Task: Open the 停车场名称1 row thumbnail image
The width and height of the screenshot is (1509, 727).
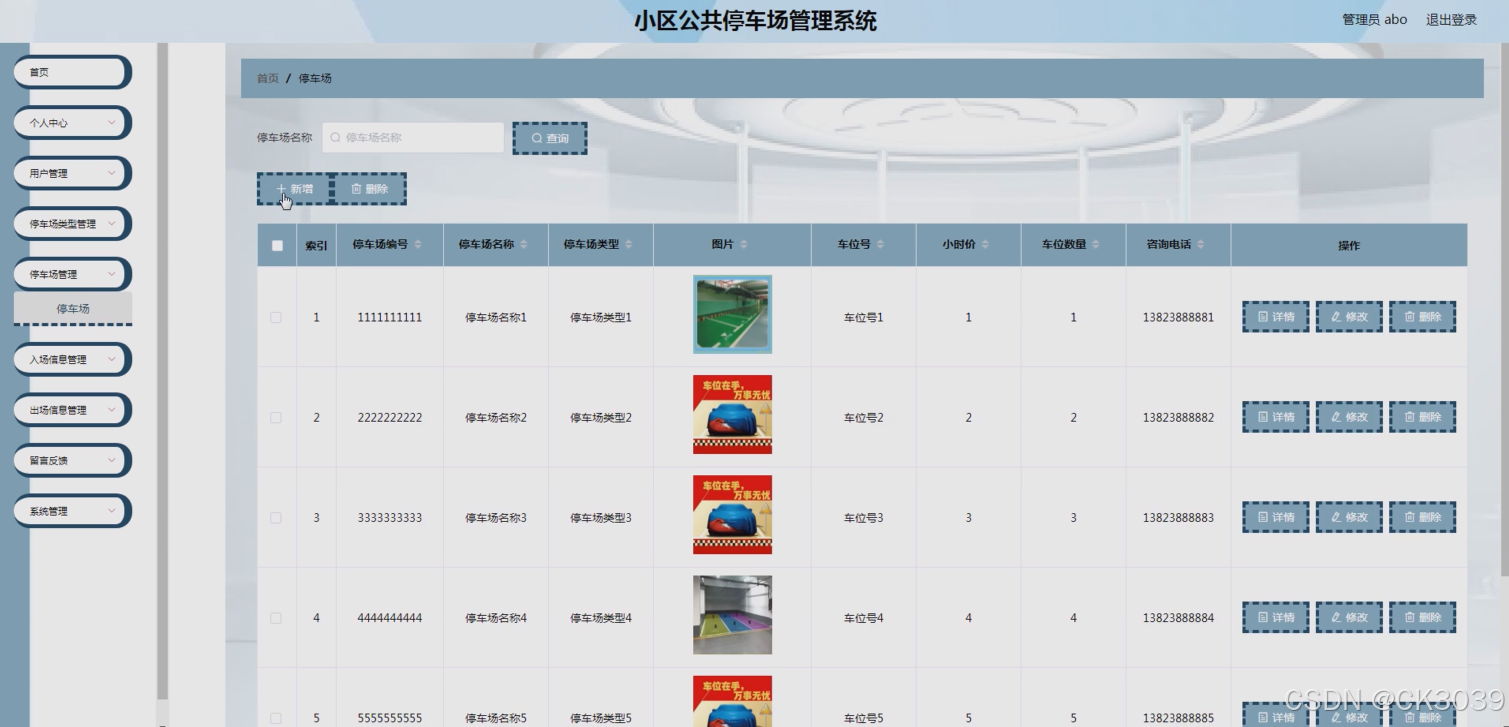Action: (x=732, y=314)
